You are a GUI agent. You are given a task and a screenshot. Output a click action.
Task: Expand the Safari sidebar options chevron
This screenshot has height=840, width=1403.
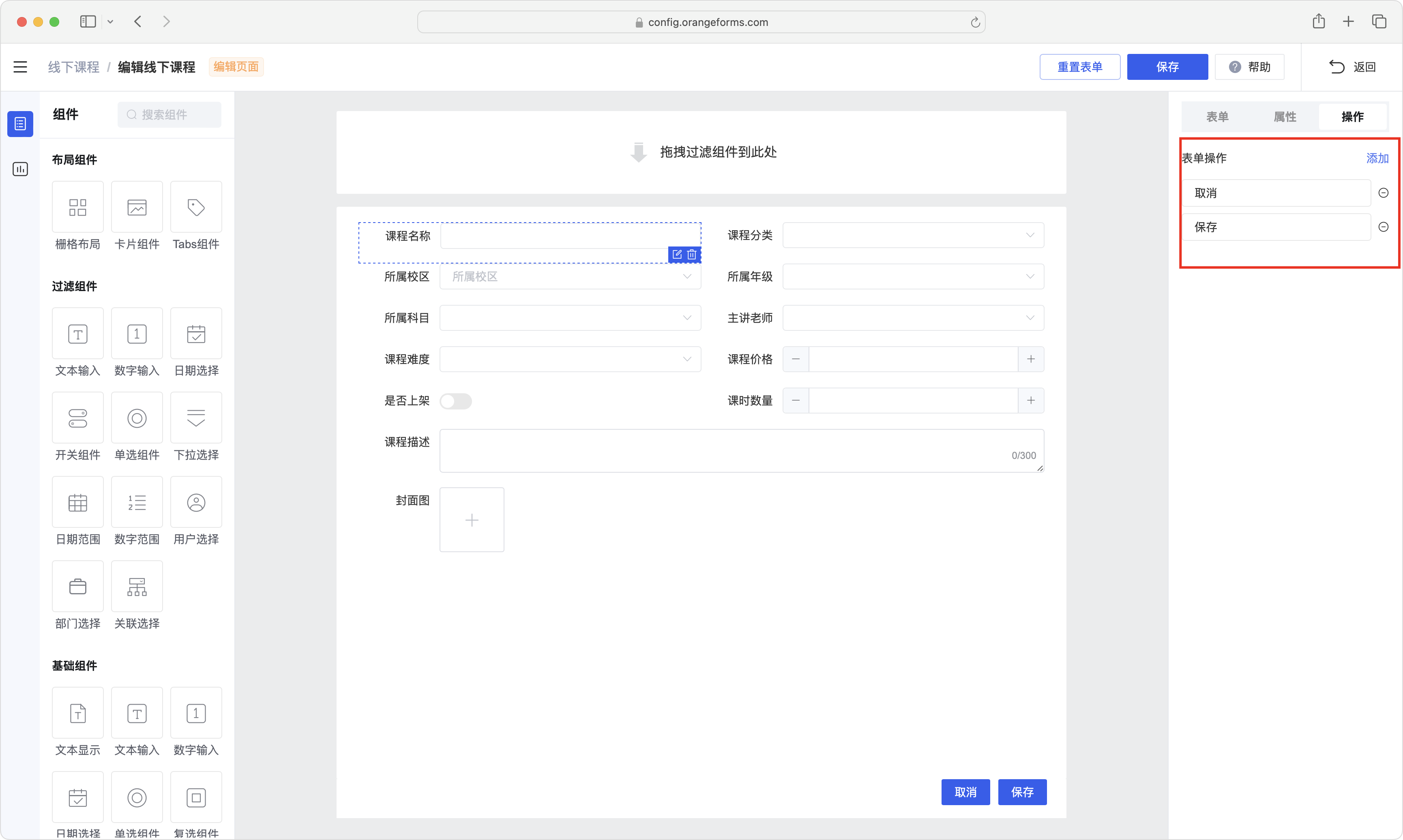110,22
